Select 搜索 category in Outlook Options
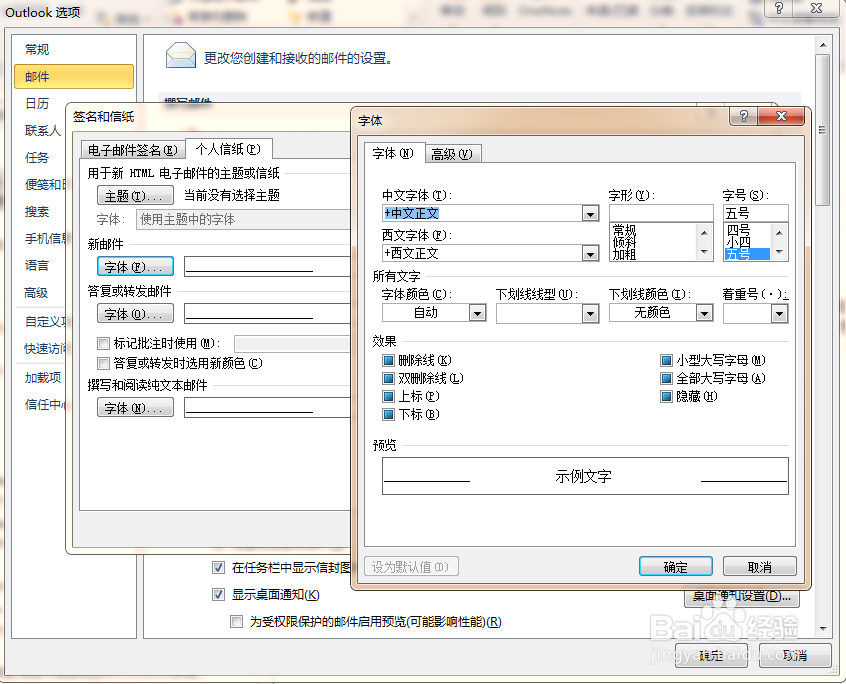 37,211
